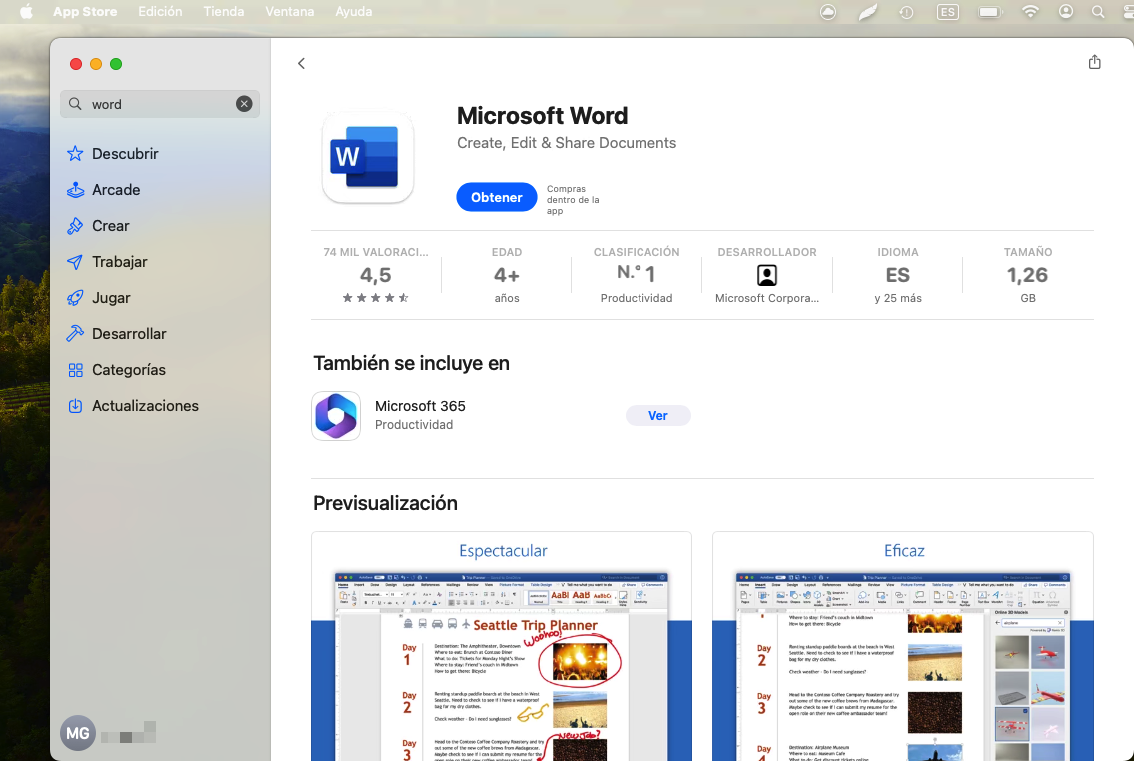Open the Tienda menu
This screenshot has width=1134, height=761.
(223, 12)
